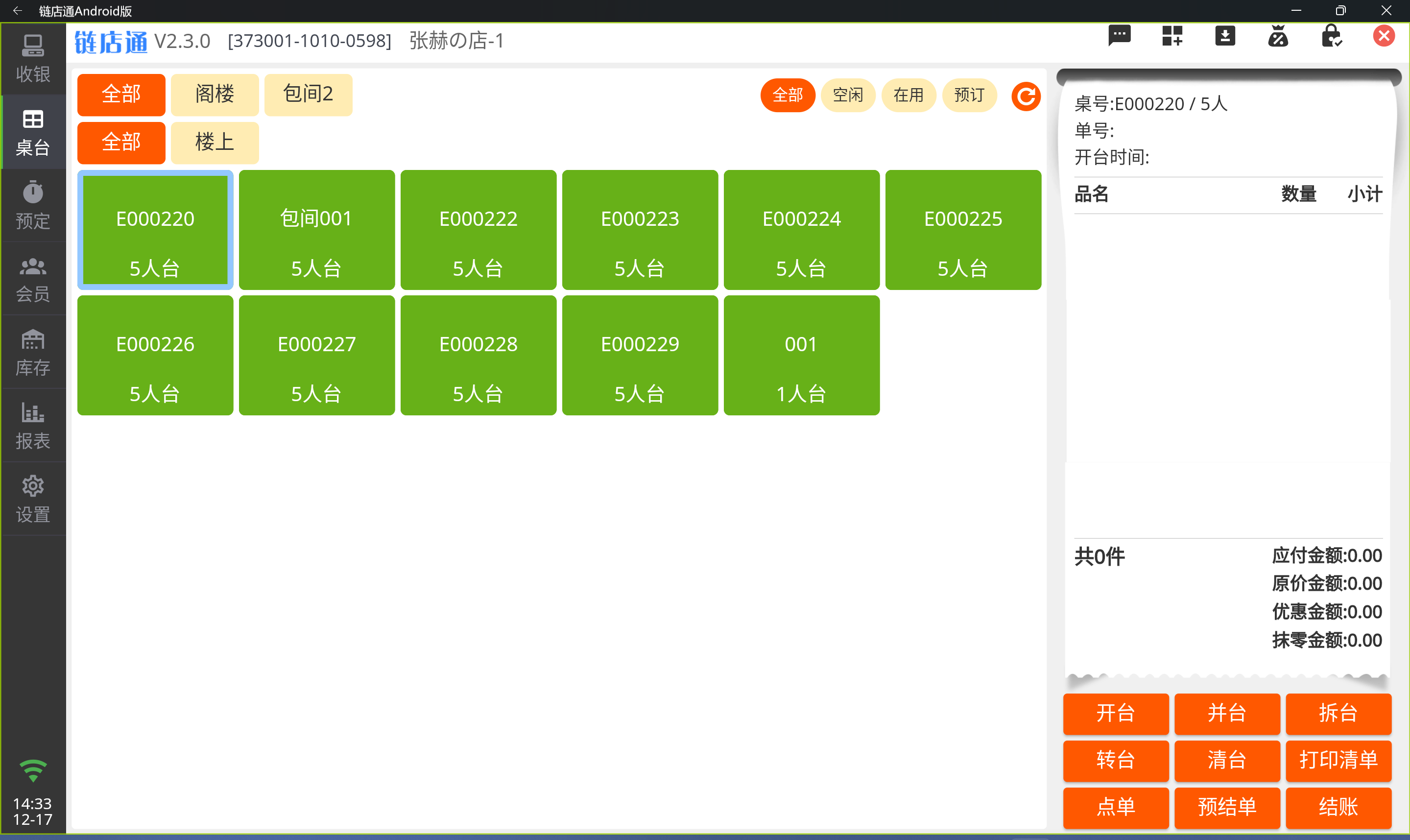Switch to the 包间2 area tab

pos(308,95)
